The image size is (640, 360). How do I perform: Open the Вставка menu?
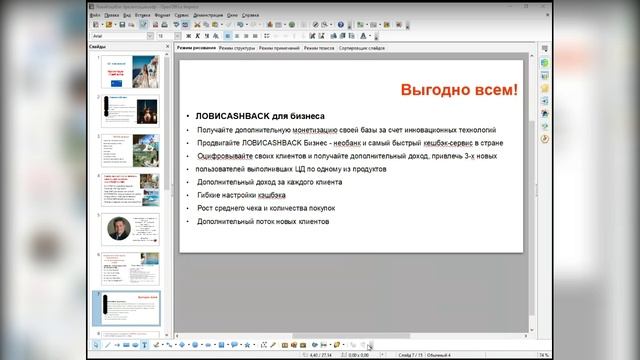[x=142, y=15]
